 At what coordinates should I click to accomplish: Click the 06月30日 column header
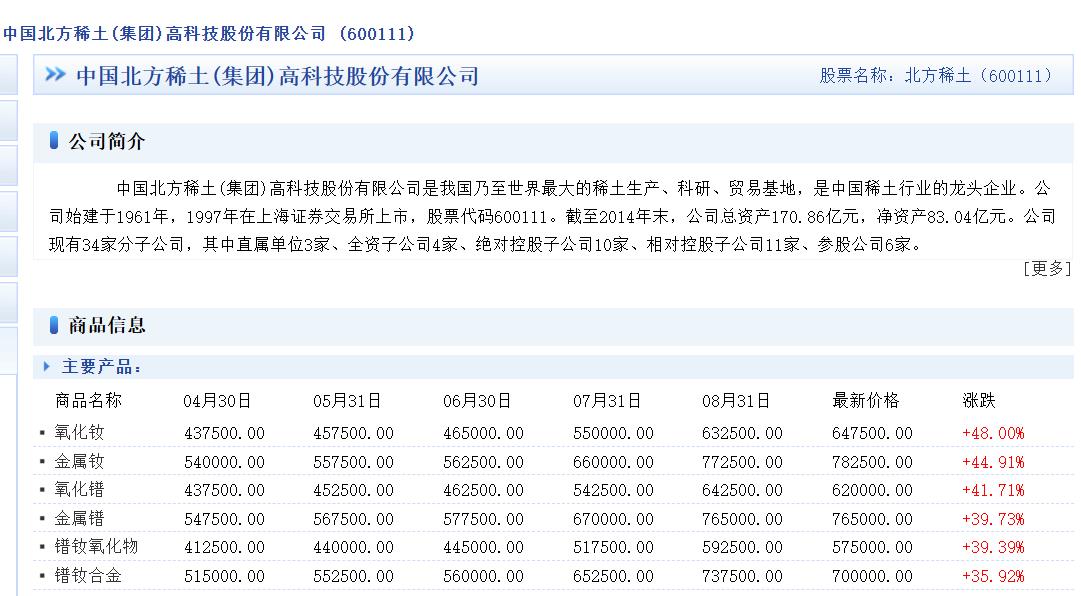pos(477,400)
